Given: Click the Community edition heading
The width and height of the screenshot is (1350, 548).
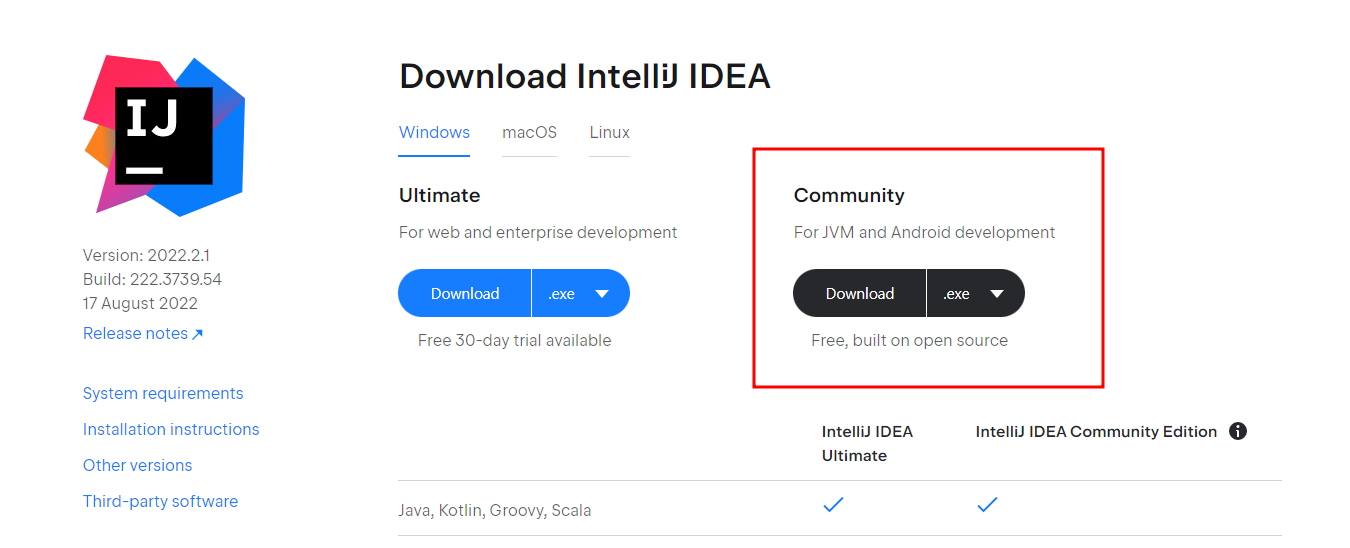Looking at the screenshot, I should coord(849,195).
